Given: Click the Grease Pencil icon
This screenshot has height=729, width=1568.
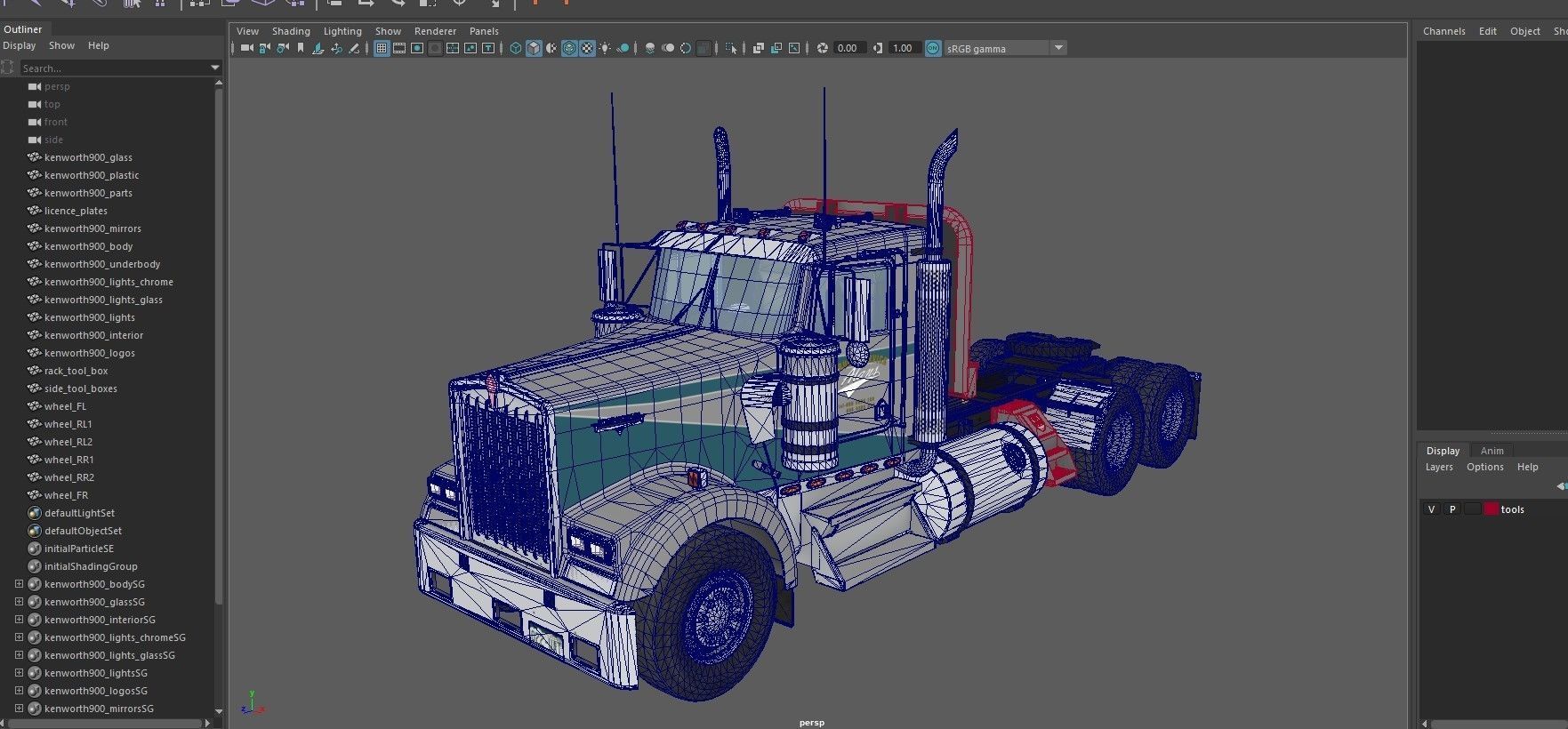Looking at the screenshot, I should point(354,48).
